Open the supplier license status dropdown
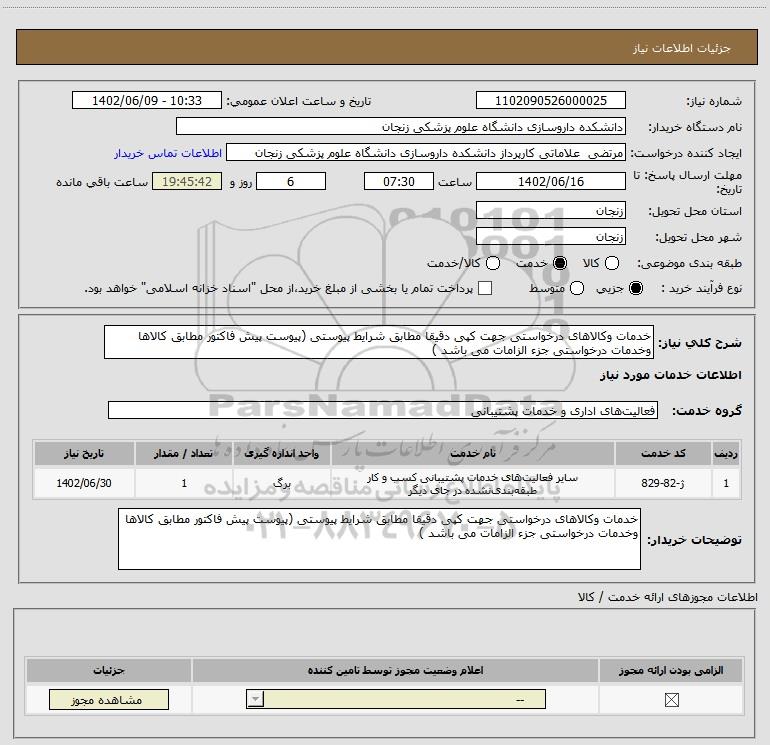This screenshot has height=745, width=770. coord(396,699)
